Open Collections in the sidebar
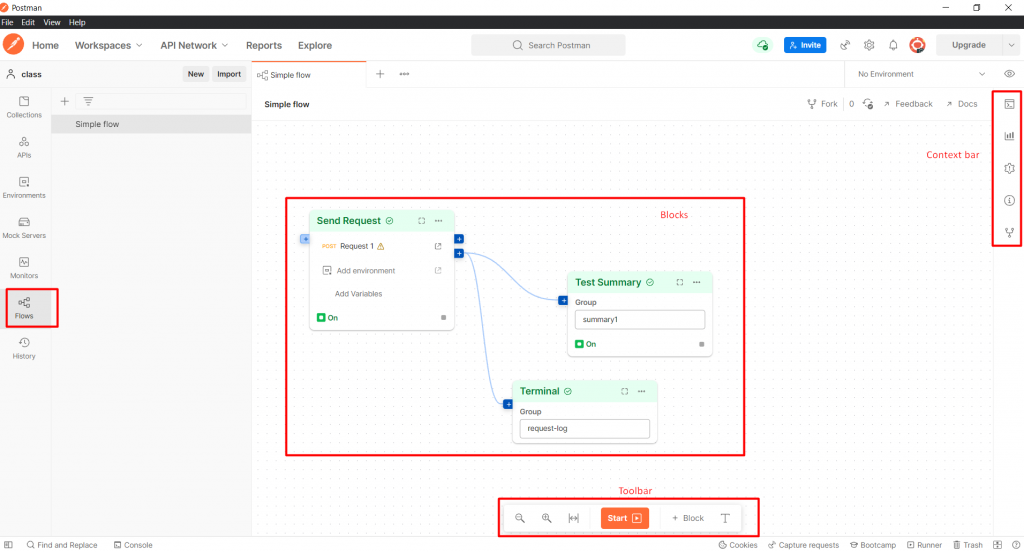Viewport: 1024px width, 552px height. (x=24, y=106)
